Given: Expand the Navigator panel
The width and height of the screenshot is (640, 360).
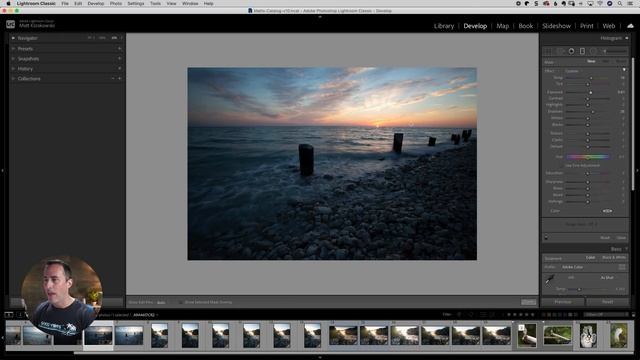Looking at the screenshot, I should tap(13, 38).
